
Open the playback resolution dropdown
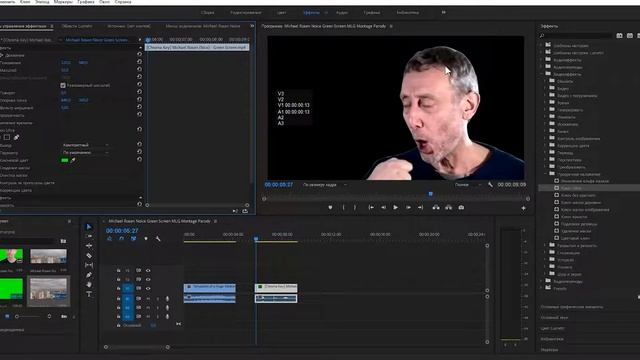[x=467, y=184]
